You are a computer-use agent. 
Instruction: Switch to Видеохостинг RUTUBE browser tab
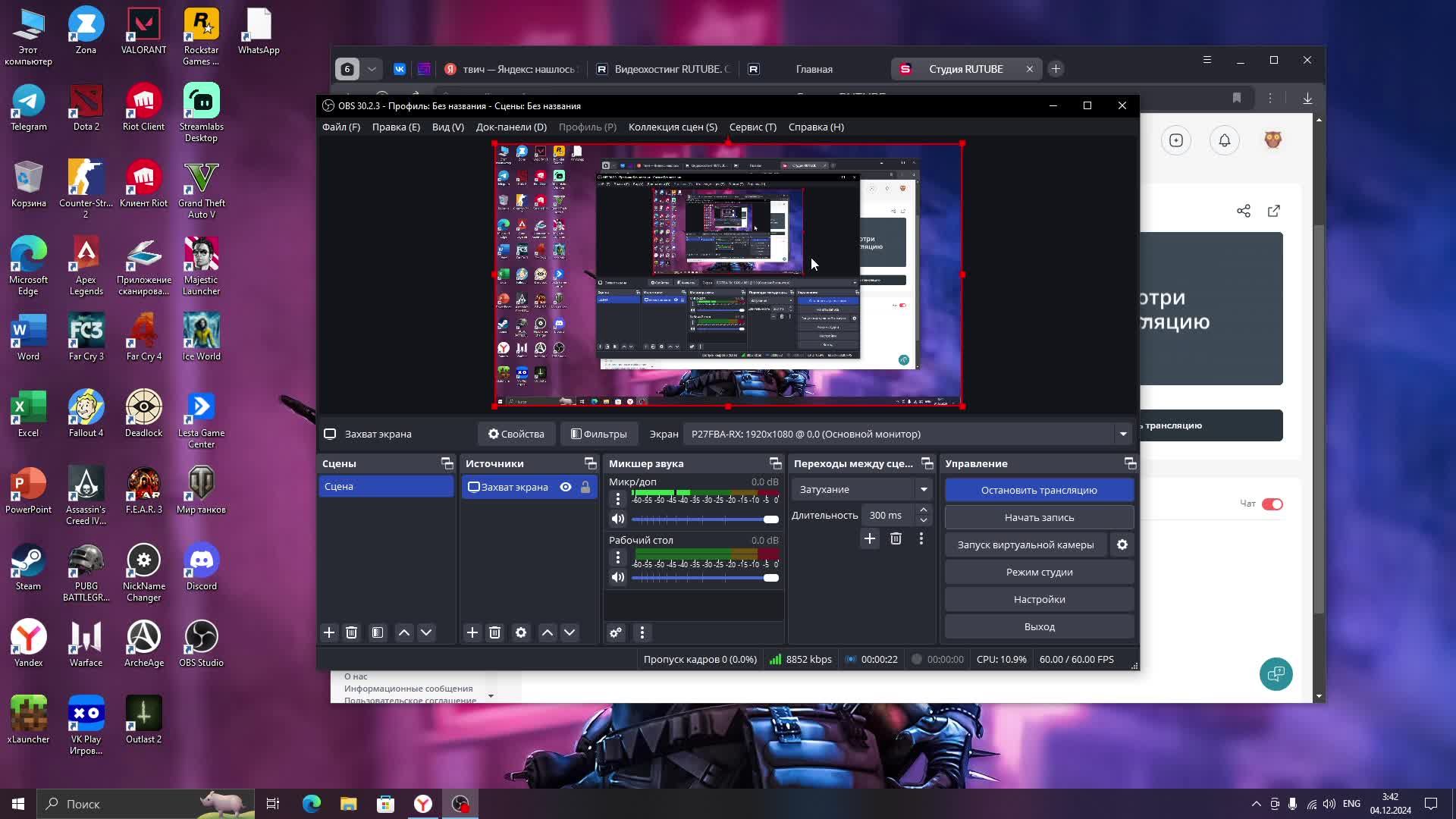[662, 69]
